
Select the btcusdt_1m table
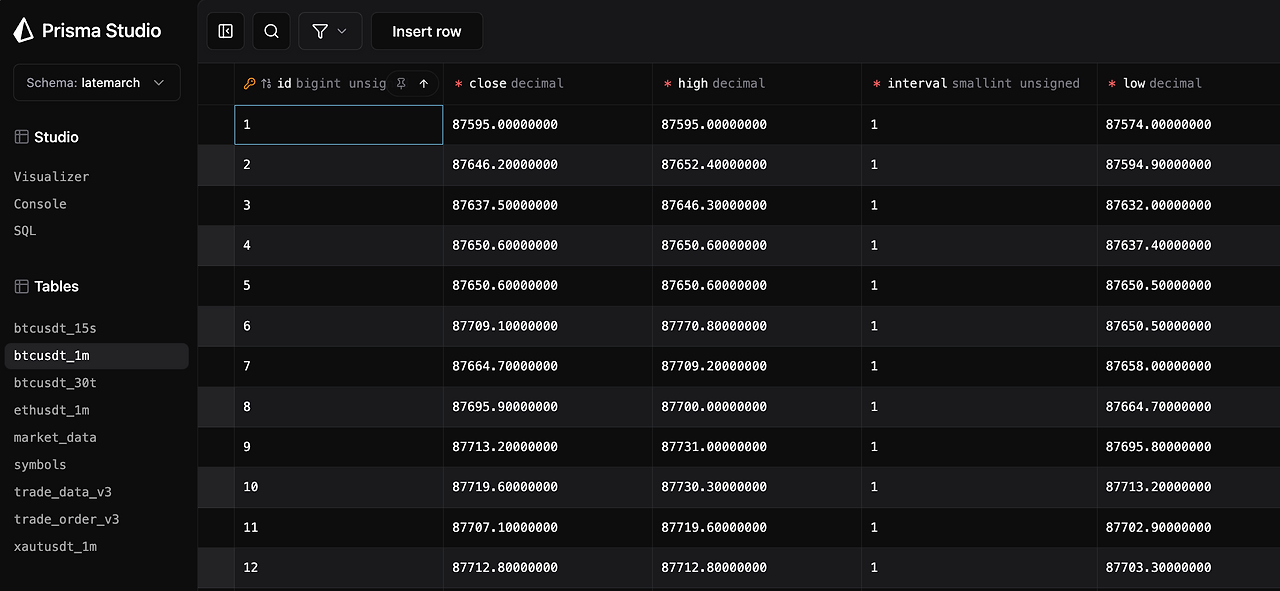pos(96,355)
